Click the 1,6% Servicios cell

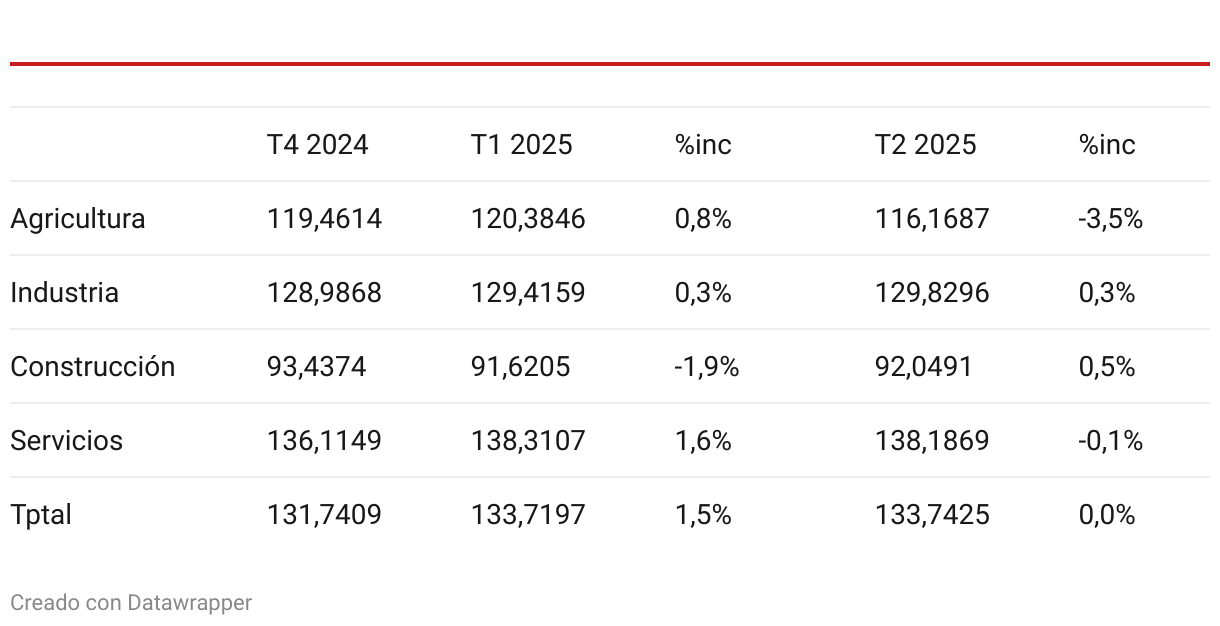click(703, 441)
